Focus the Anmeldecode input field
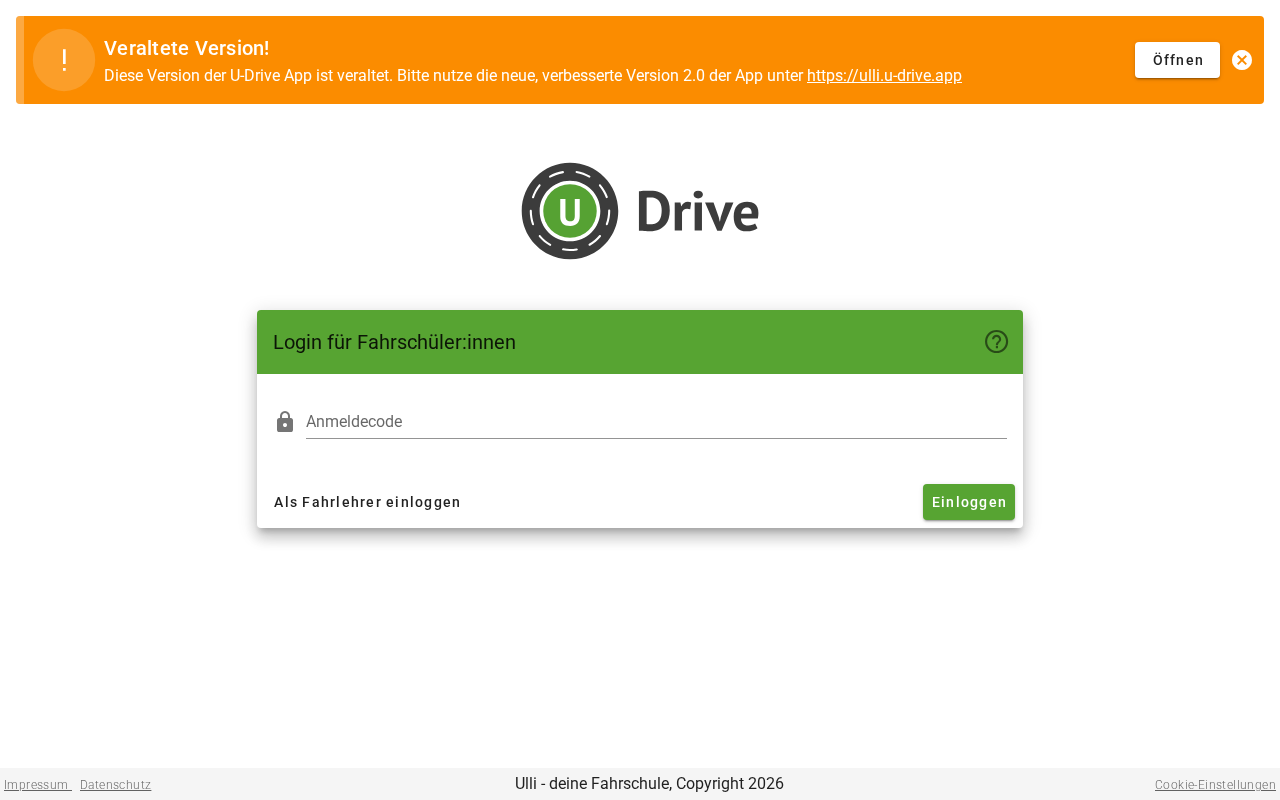This screenshot has width=1280, height=800. tap(656, 422)
